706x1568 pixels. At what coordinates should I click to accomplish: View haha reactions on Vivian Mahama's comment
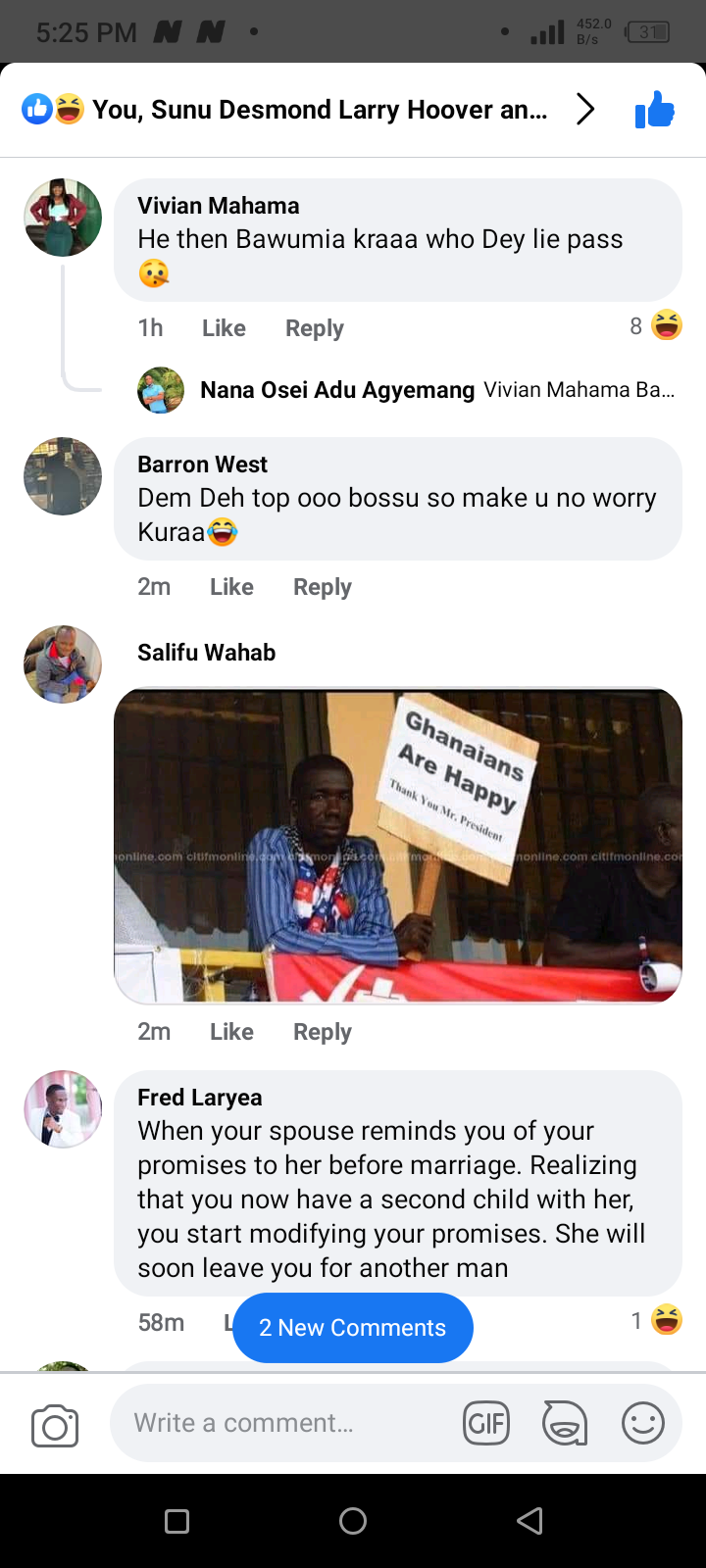tap(656, 325)
